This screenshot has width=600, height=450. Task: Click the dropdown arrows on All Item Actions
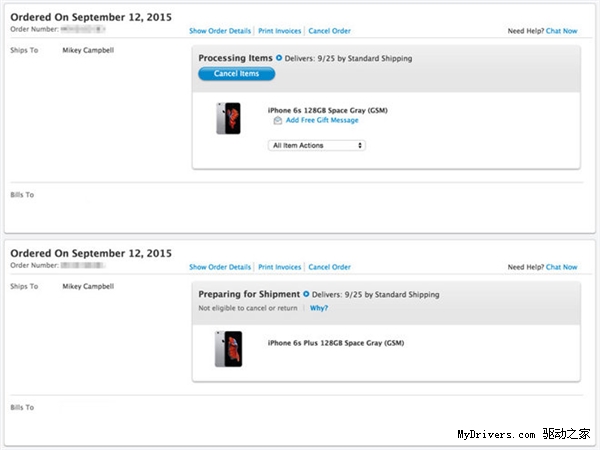pyautogui.click(x=360, y=145)
